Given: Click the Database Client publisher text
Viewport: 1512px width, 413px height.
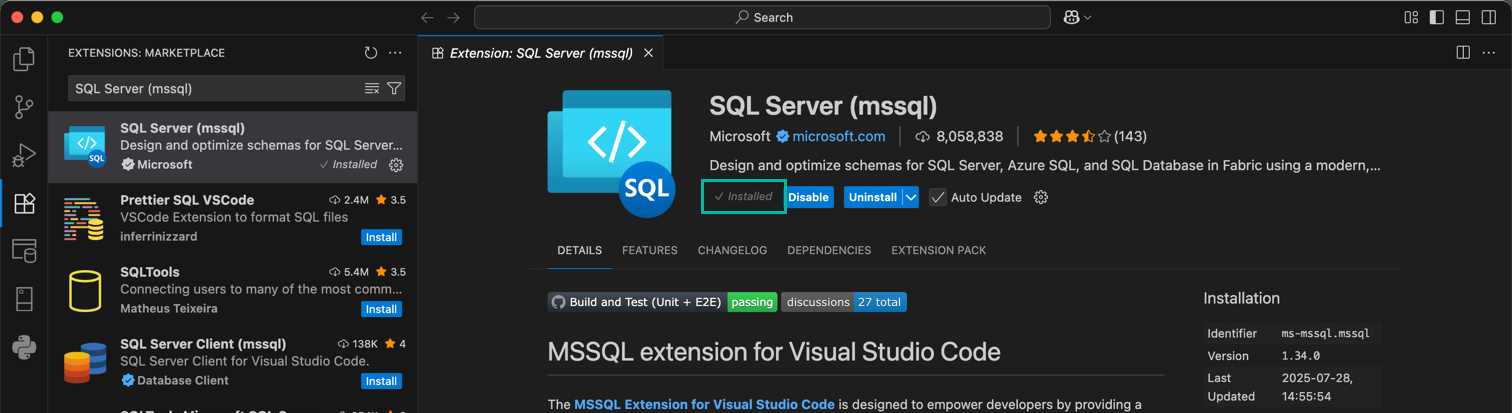Looking at the screenshot, I should [183, 381].
